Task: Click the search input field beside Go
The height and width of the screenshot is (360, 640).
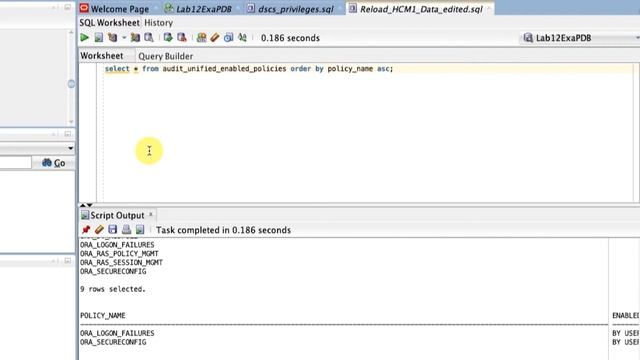Action: 16,163
